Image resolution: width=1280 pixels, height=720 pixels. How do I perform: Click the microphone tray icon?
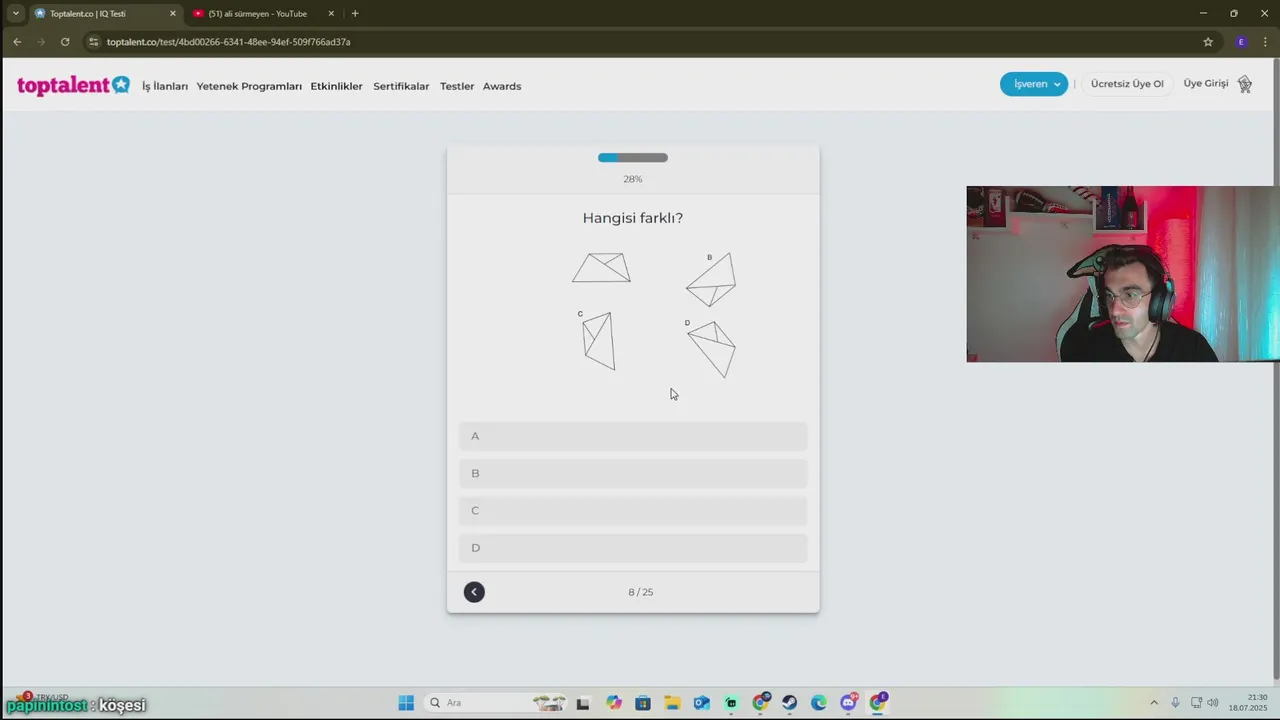pyautogui.click(x=1176, y=703)
